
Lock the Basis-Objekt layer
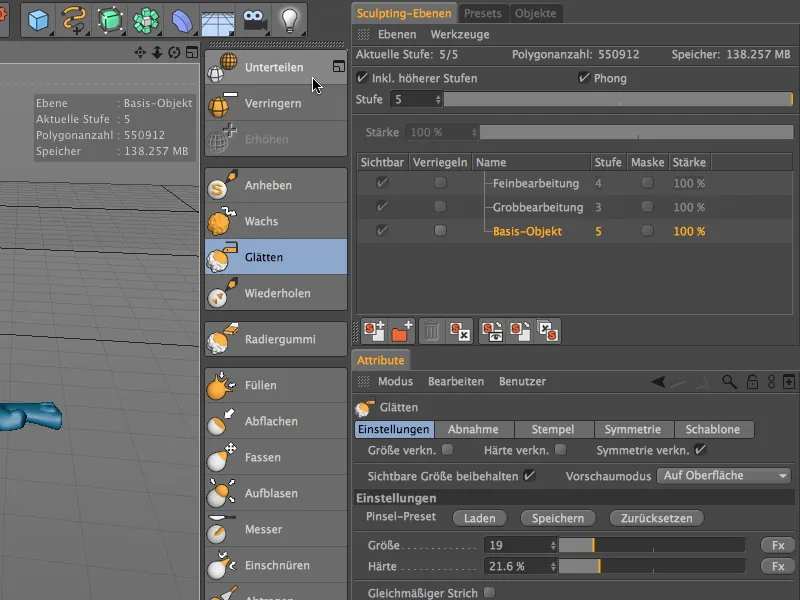[440, 231]
